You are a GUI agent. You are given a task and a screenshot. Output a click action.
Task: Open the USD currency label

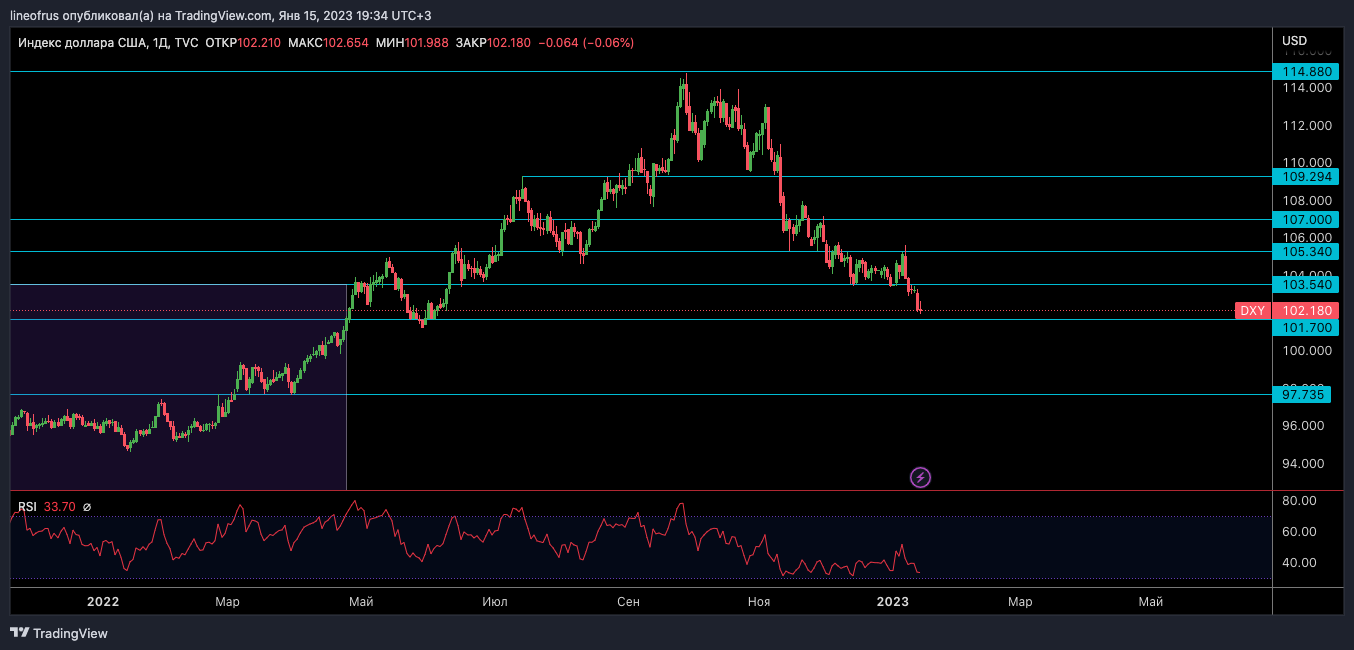1294,41
